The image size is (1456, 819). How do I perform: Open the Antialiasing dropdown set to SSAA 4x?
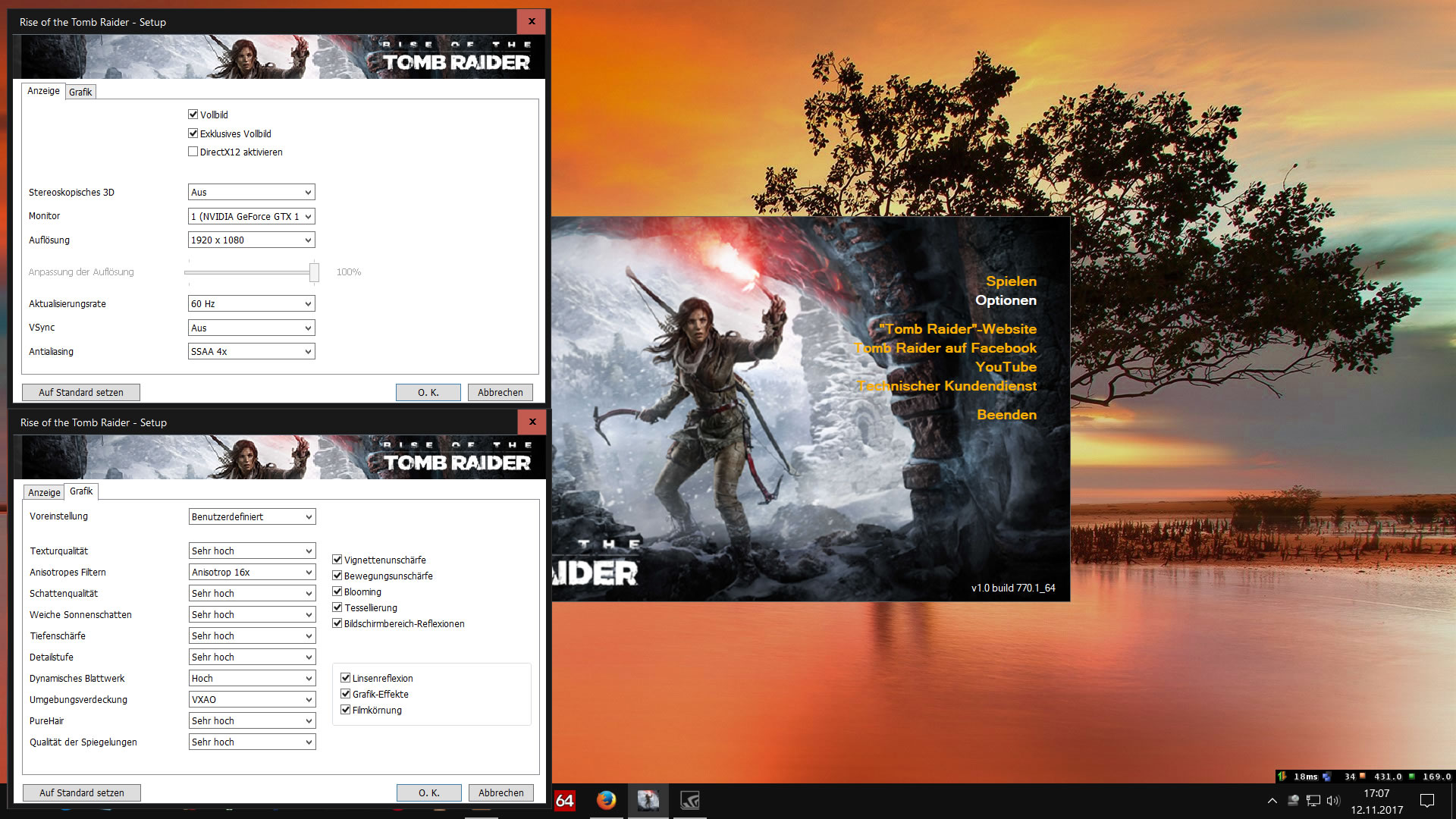click(251, 352)
